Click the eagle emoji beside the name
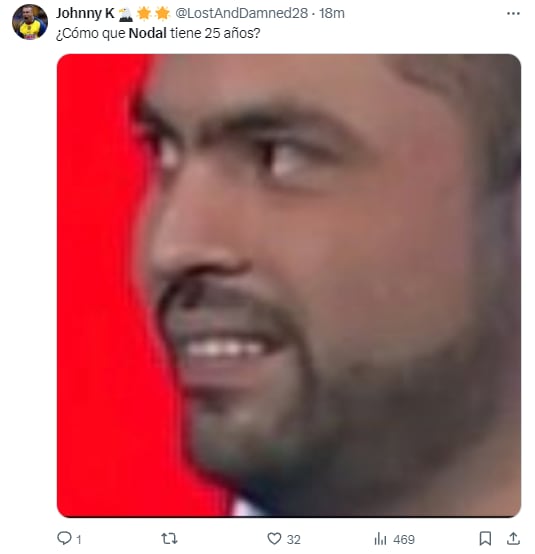The image size is (535, 554). 125,14
